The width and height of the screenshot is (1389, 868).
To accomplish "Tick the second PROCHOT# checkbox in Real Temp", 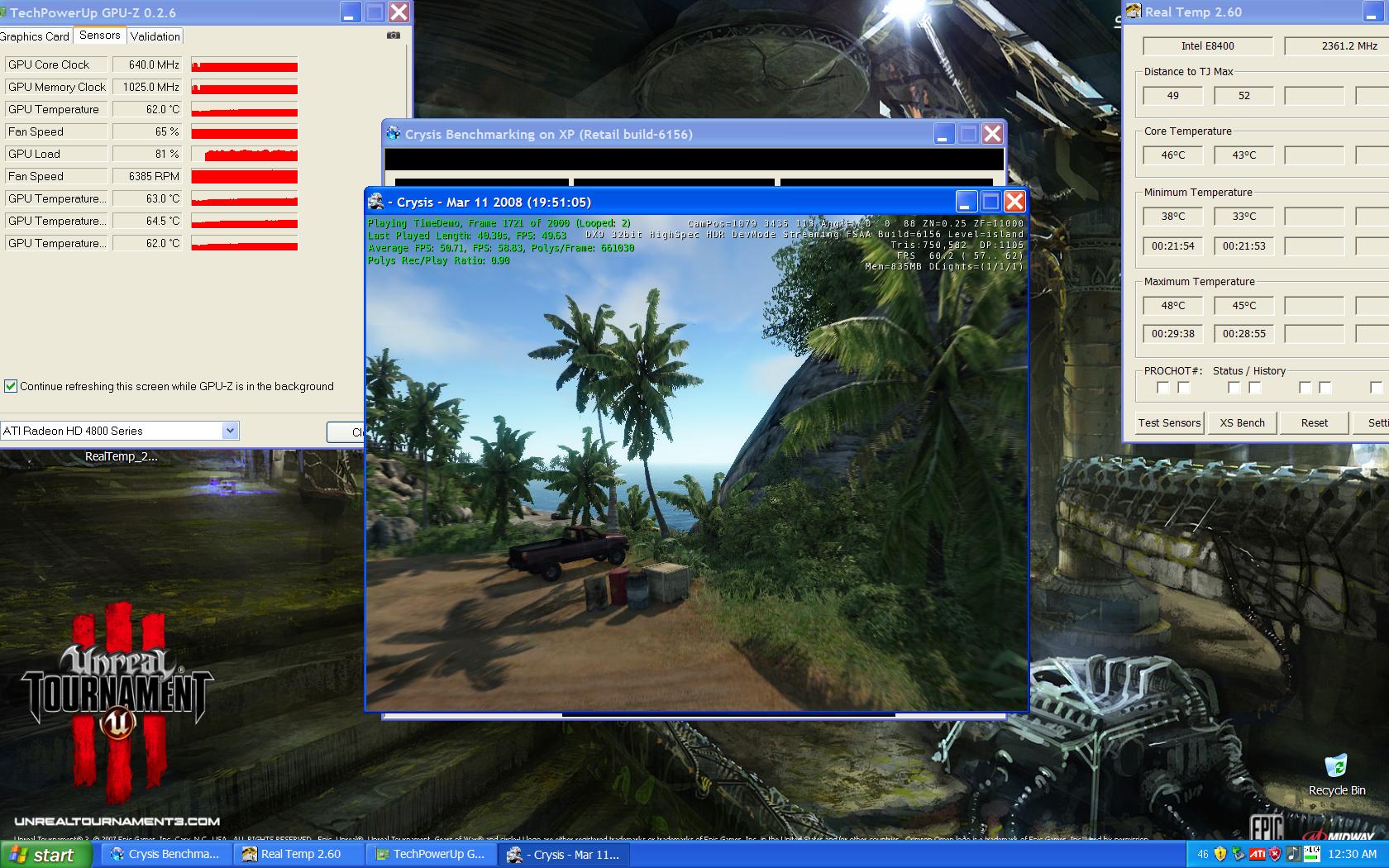I will coord(1184,388).
